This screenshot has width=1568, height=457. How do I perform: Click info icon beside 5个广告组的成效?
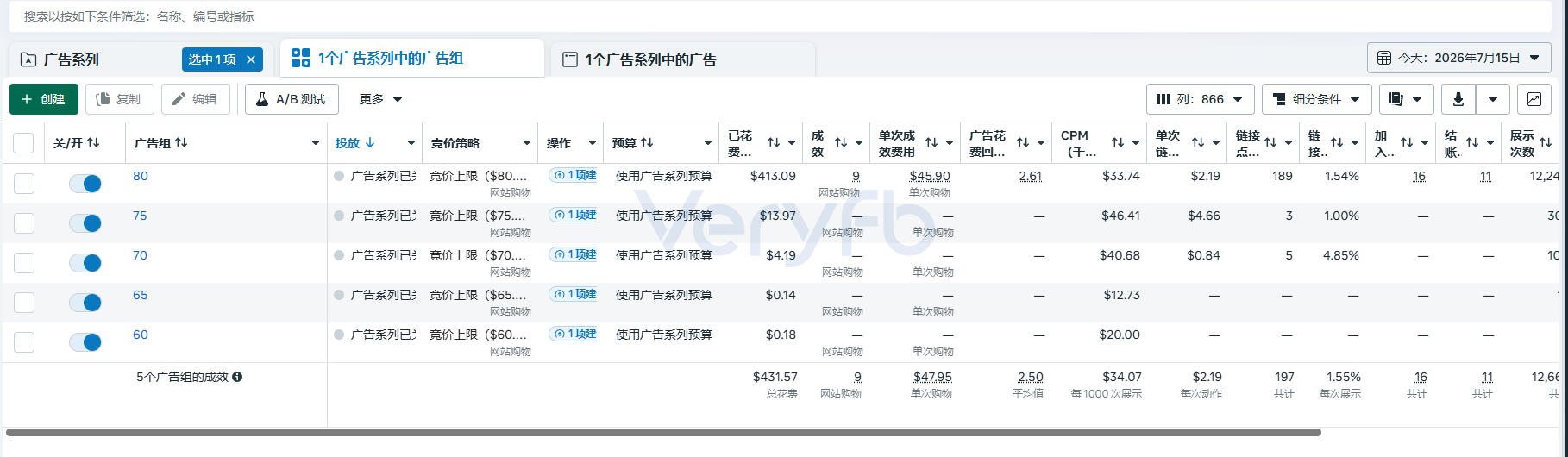(237, 377)
